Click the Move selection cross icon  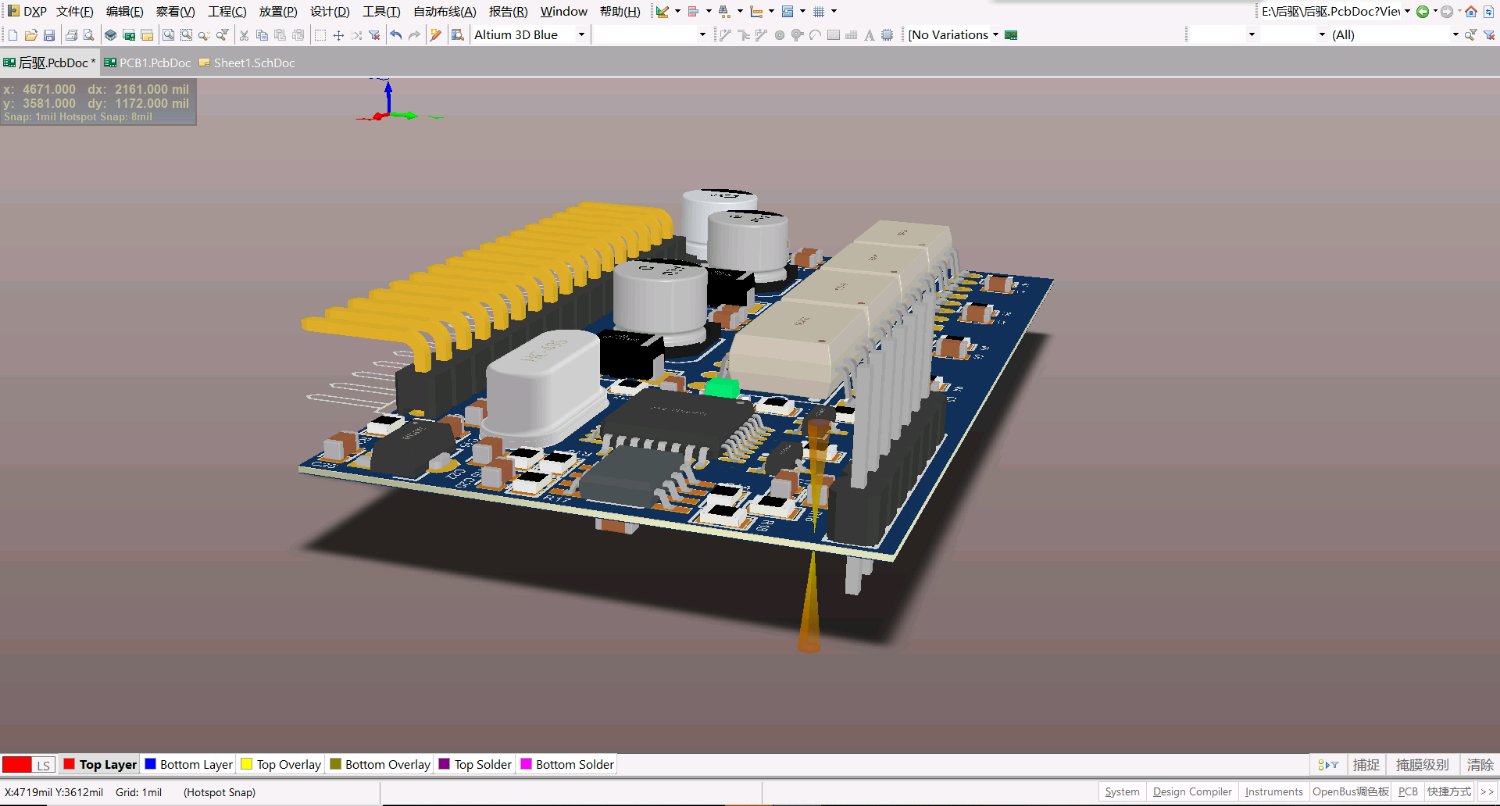coord(338,35)
